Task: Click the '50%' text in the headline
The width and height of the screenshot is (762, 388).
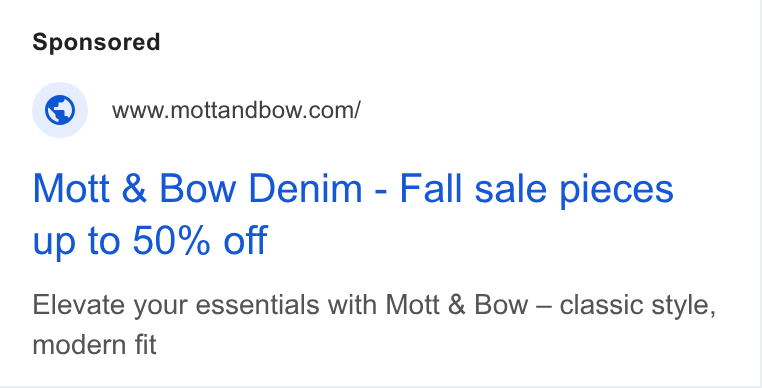Action: click(x=171, y=240)
